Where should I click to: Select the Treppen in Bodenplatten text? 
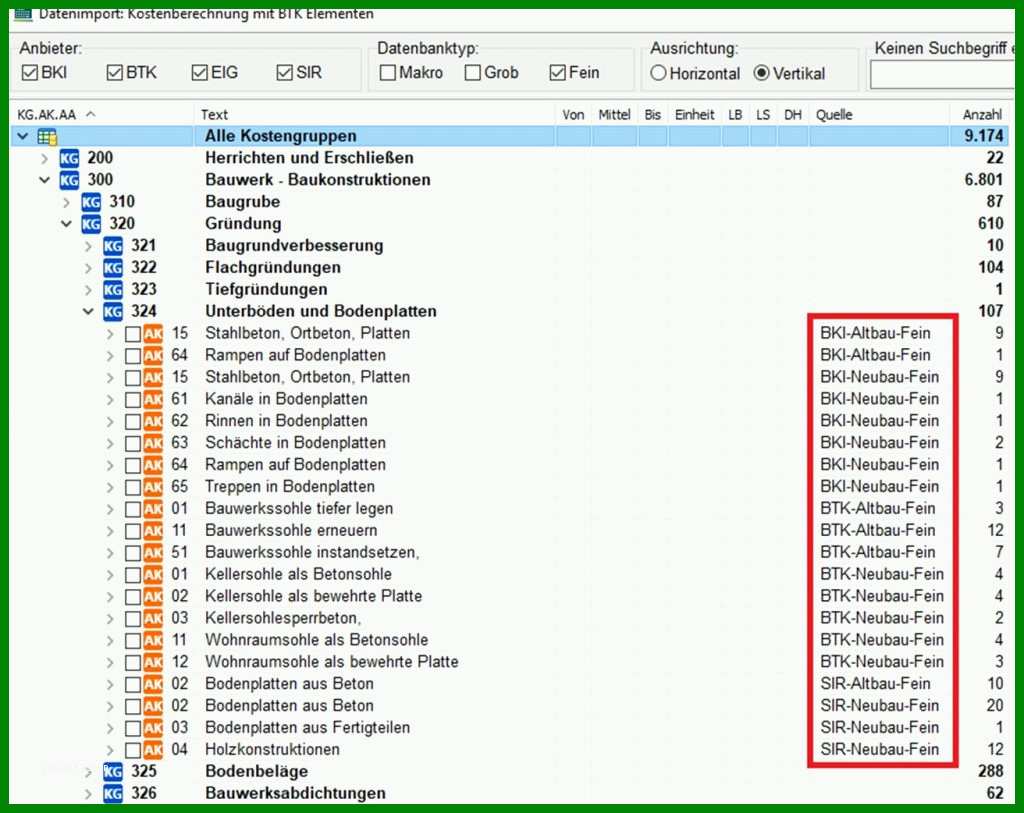[290, 486]
